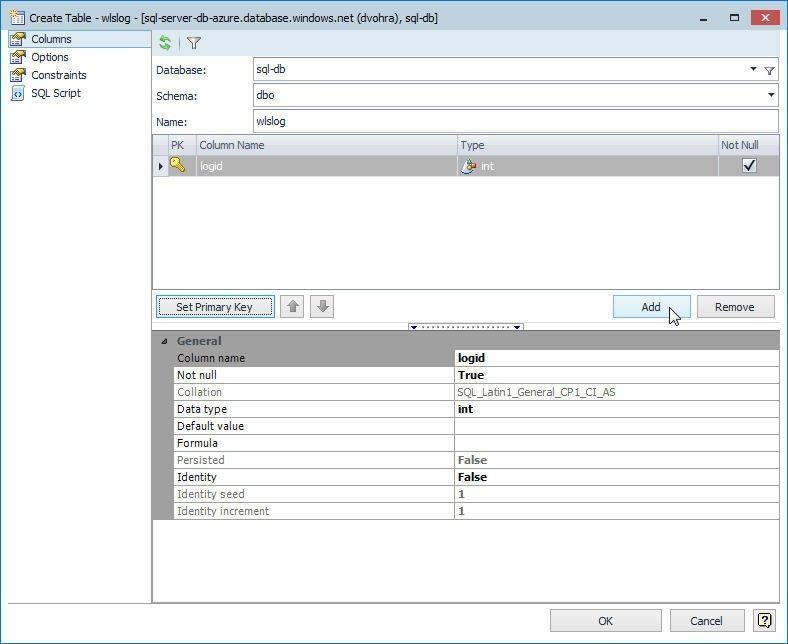Click the Type column header
Image resolution: width=788 pixels, height=644 pixels.
click(x=587, y=145)
